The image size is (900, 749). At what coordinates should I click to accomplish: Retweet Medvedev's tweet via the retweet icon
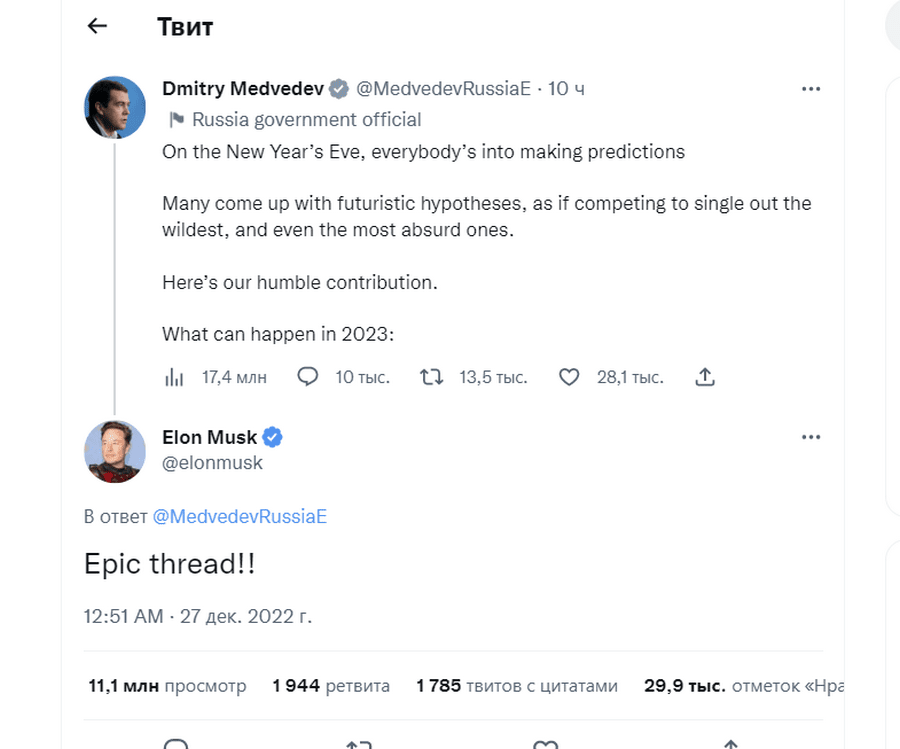(432, 377)
